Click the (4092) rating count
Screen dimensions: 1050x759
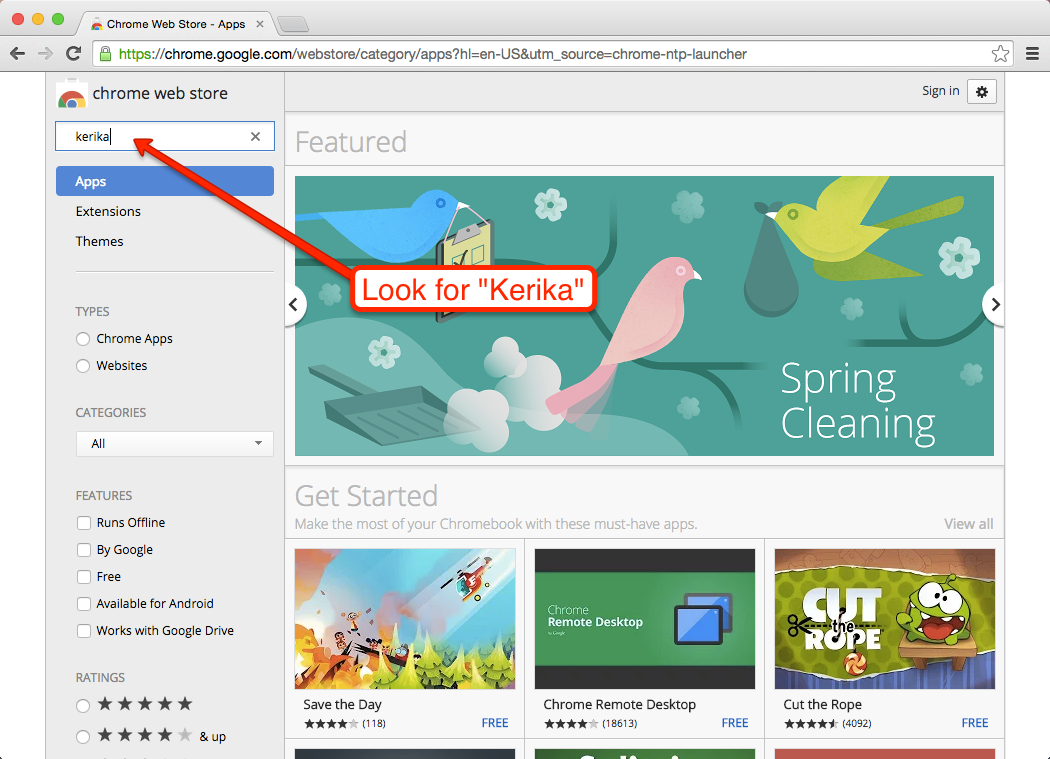(856, 723)
